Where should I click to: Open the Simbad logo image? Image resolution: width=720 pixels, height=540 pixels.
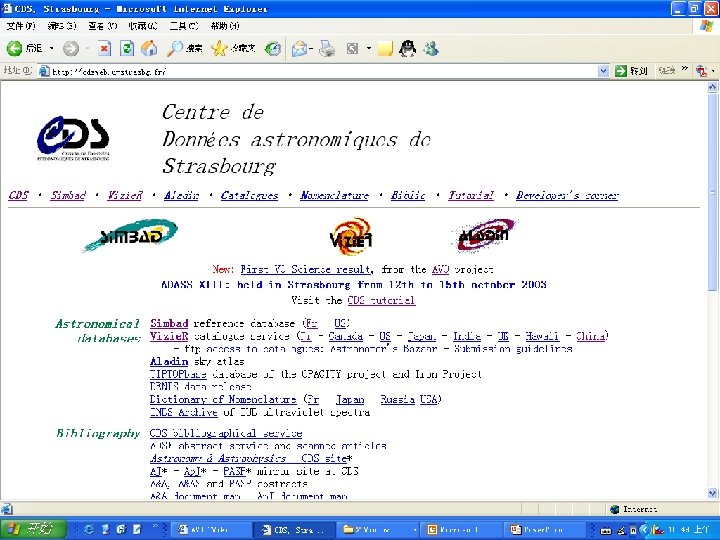130,235
